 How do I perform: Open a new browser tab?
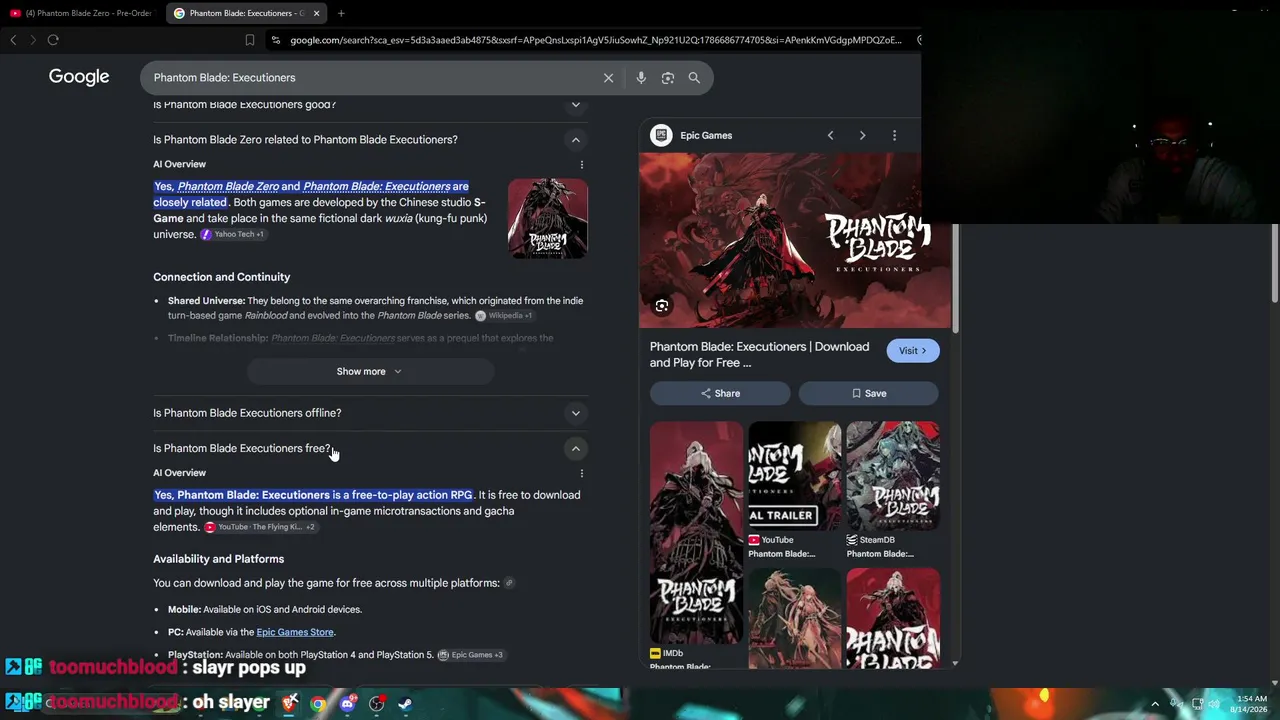[341, 13]
